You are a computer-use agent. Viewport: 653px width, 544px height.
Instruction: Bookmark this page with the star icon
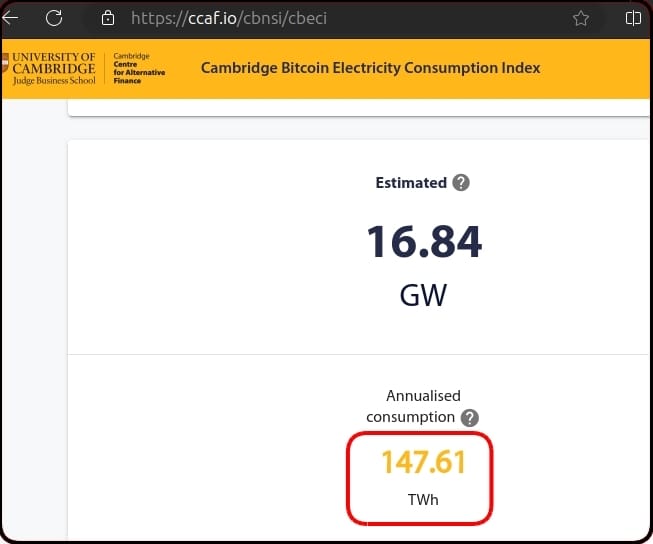(581, 18)
